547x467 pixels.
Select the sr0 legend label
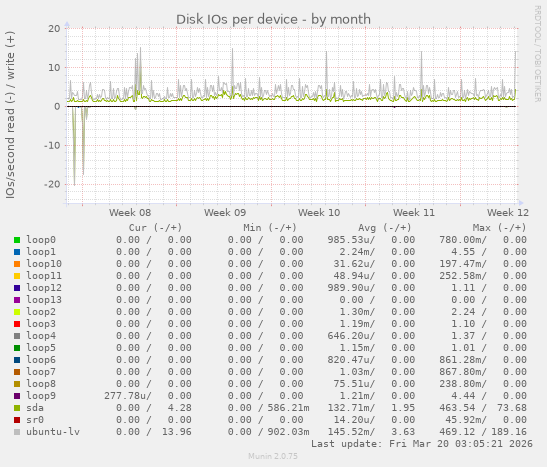[35, 420]
